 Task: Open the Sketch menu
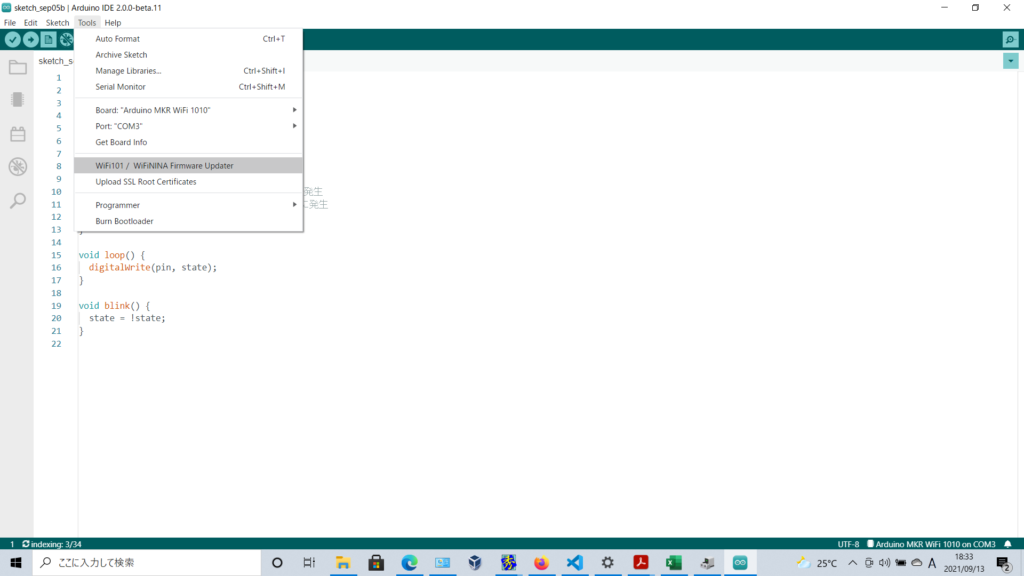coord(57,23)
